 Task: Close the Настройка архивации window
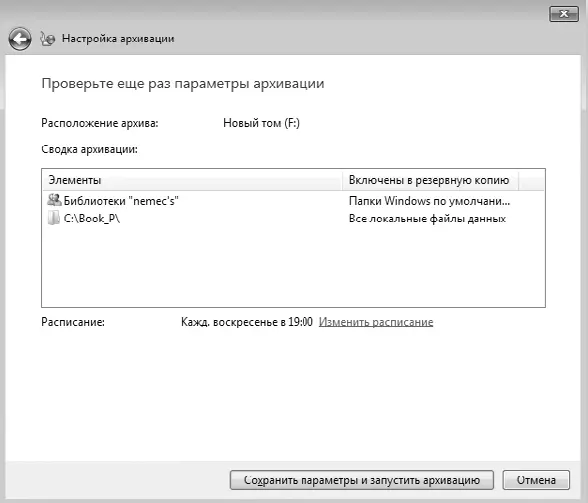[x=564, y=14]
